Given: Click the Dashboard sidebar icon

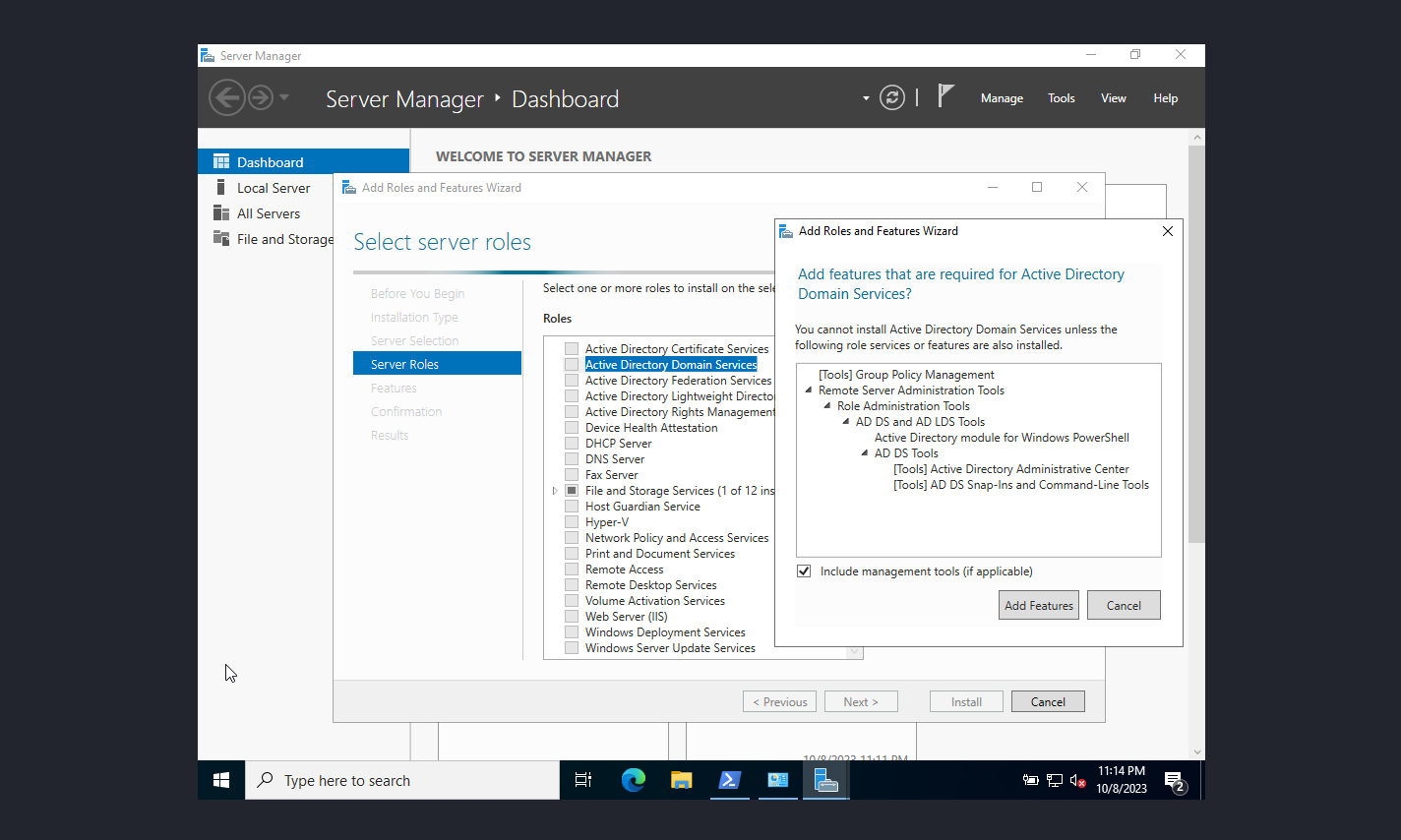Looking at the screenshot, I should click(221, 162).
